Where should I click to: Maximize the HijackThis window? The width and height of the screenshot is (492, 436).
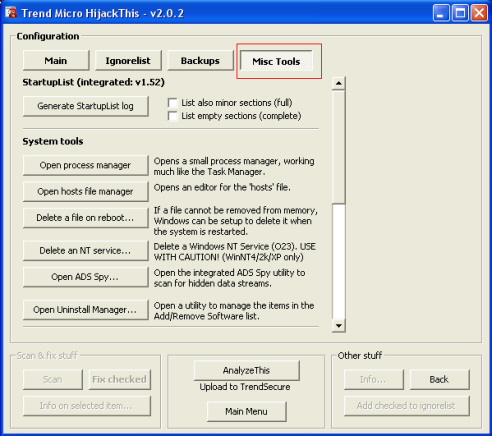[x=460, y=13]
